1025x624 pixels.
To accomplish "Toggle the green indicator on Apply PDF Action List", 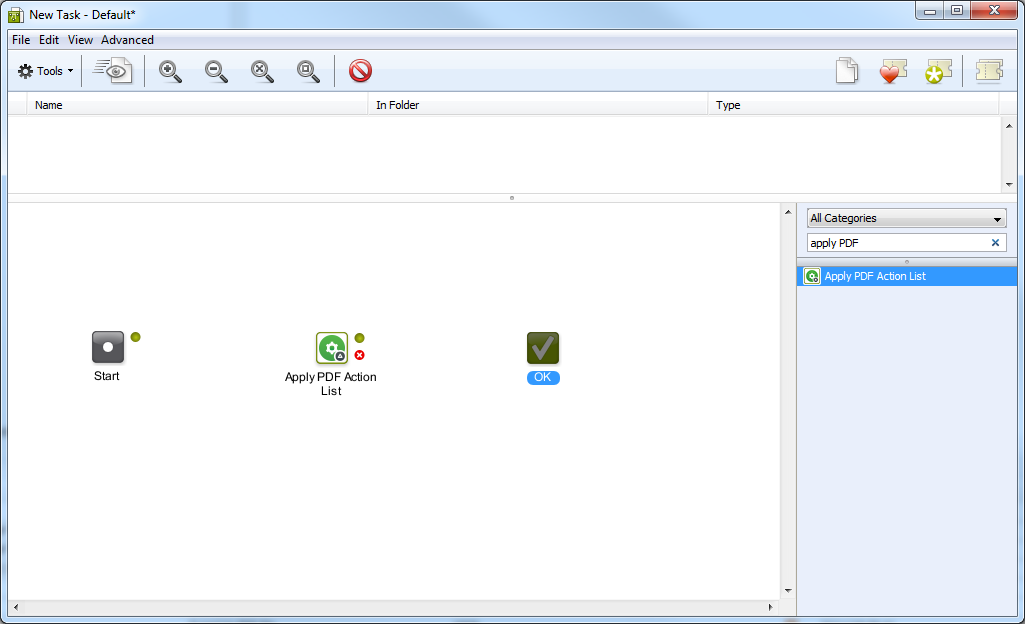I will point(360,336).
